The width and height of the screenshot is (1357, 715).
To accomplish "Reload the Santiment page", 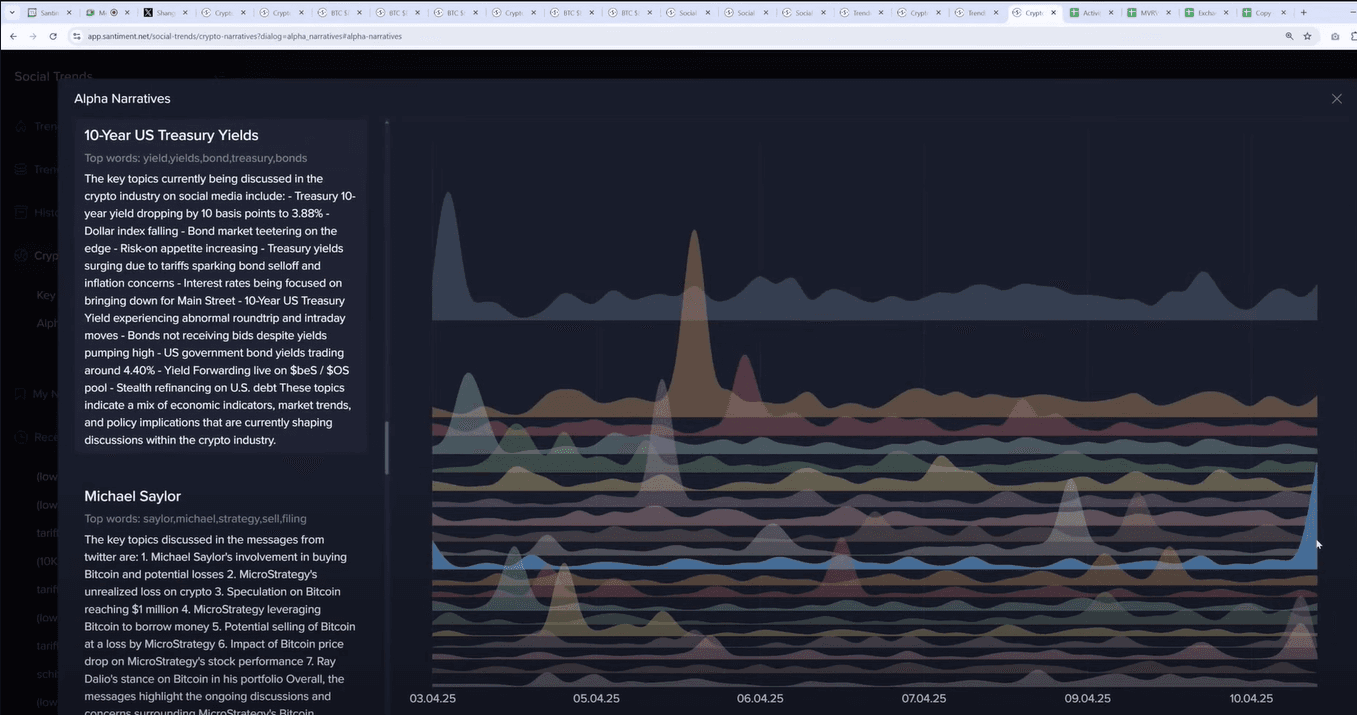I will coord(53,36).
